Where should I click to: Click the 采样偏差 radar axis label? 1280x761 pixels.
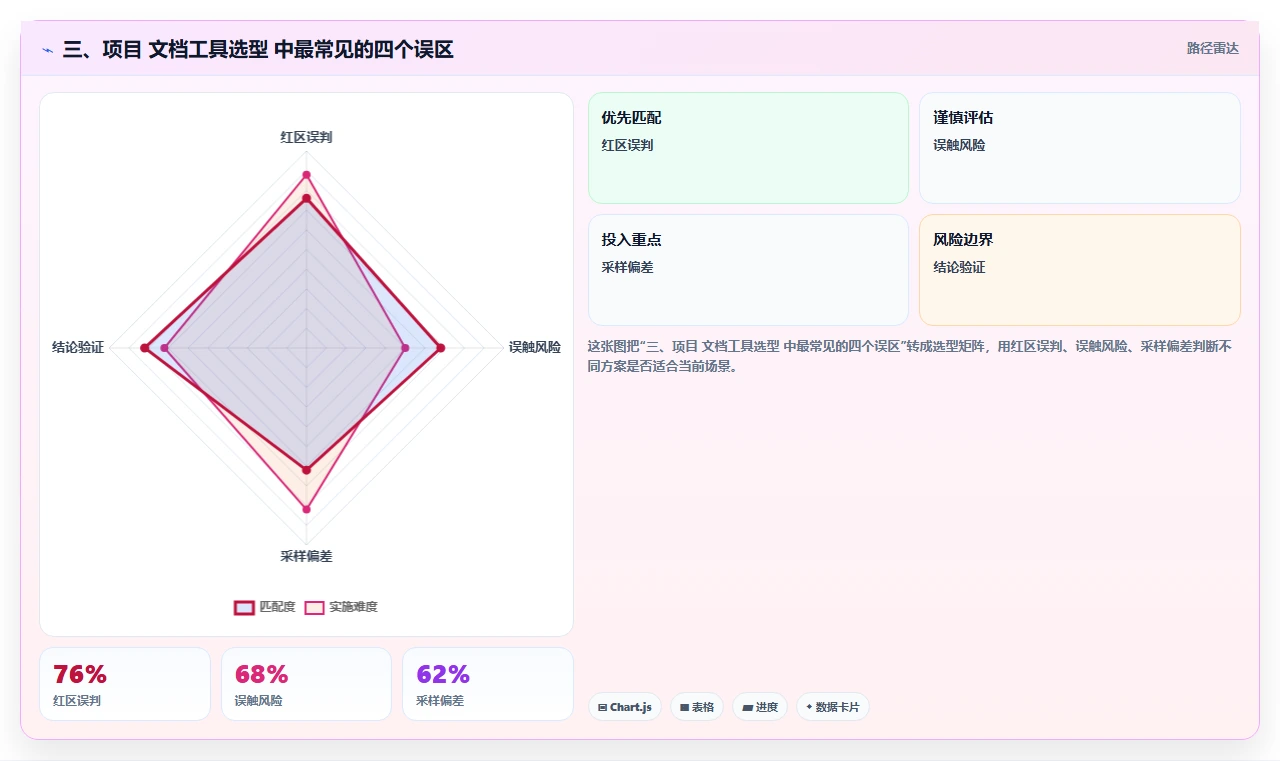(x=306, y=556)
